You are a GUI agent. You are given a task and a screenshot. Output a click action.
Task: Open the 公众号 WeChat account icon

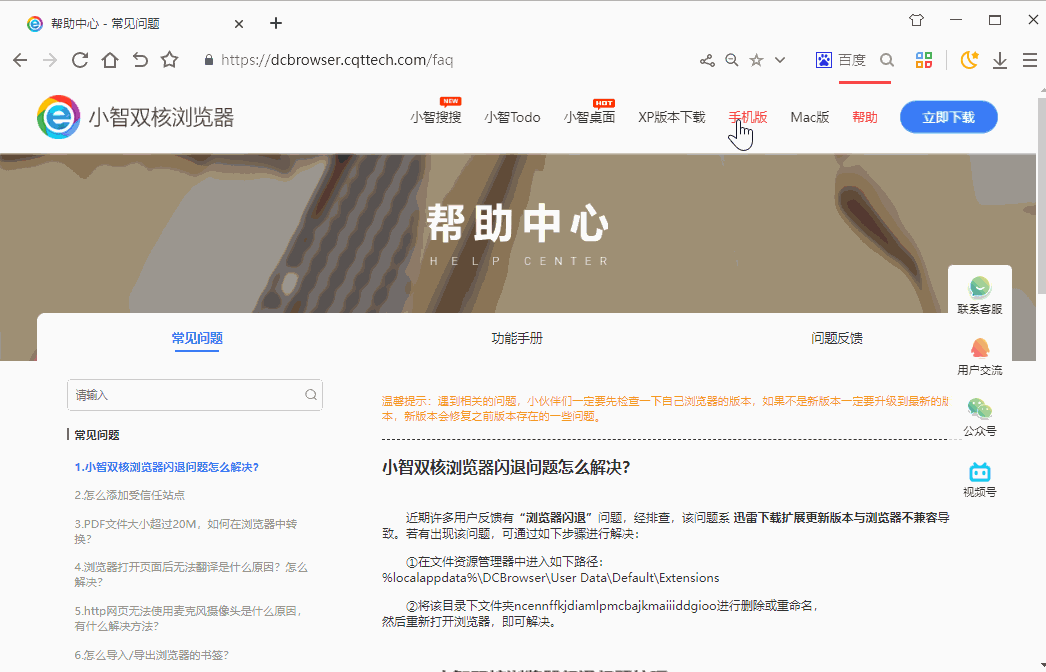(x=979, y=408)
